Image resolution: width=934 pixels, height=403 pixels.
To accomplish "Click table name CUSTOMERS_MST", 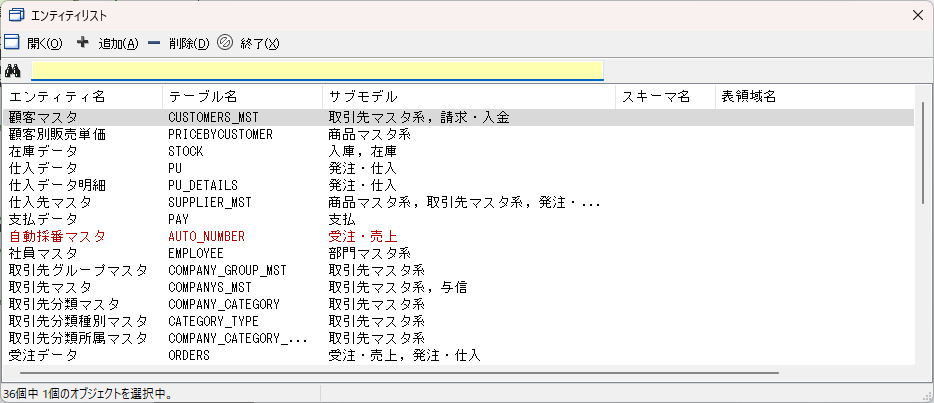I will point(214,118).
